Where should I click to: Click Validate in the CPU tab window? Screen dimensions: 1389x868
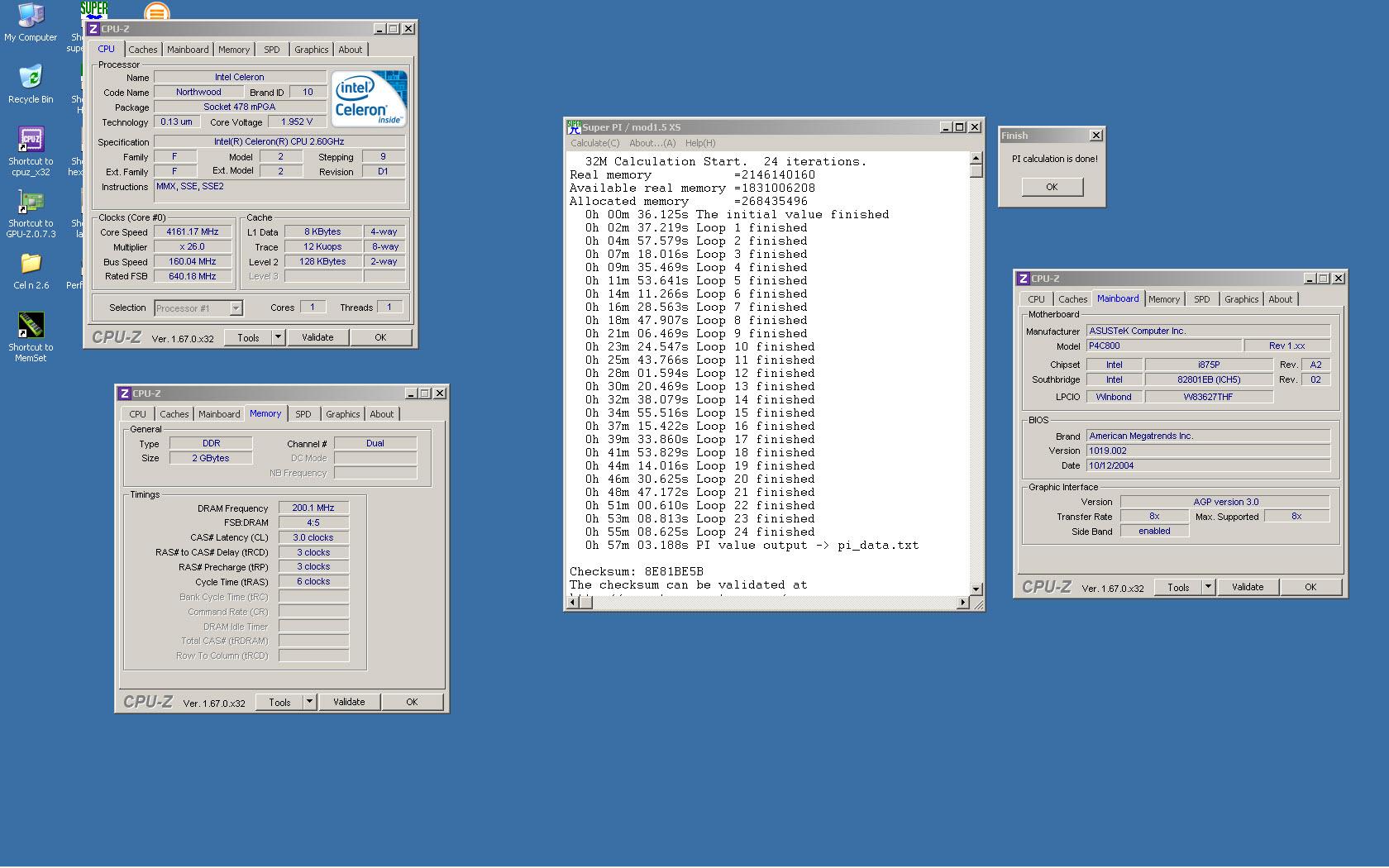(317, 337)
